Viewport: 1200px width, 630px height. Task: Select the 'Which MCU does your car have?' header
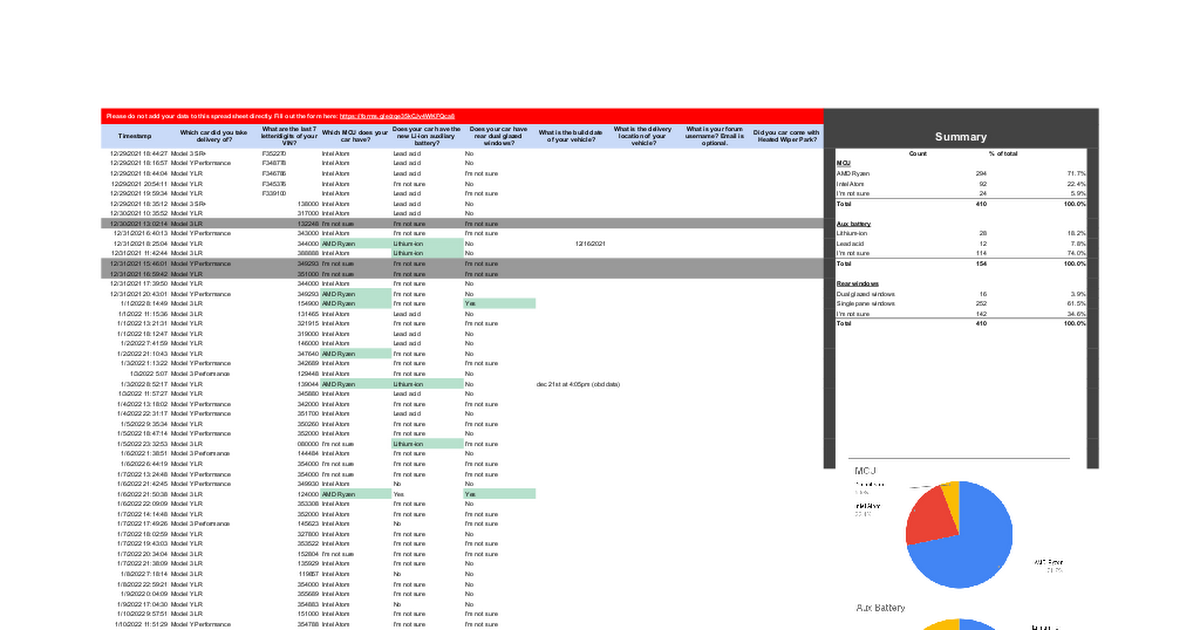(x=355, y=135)
